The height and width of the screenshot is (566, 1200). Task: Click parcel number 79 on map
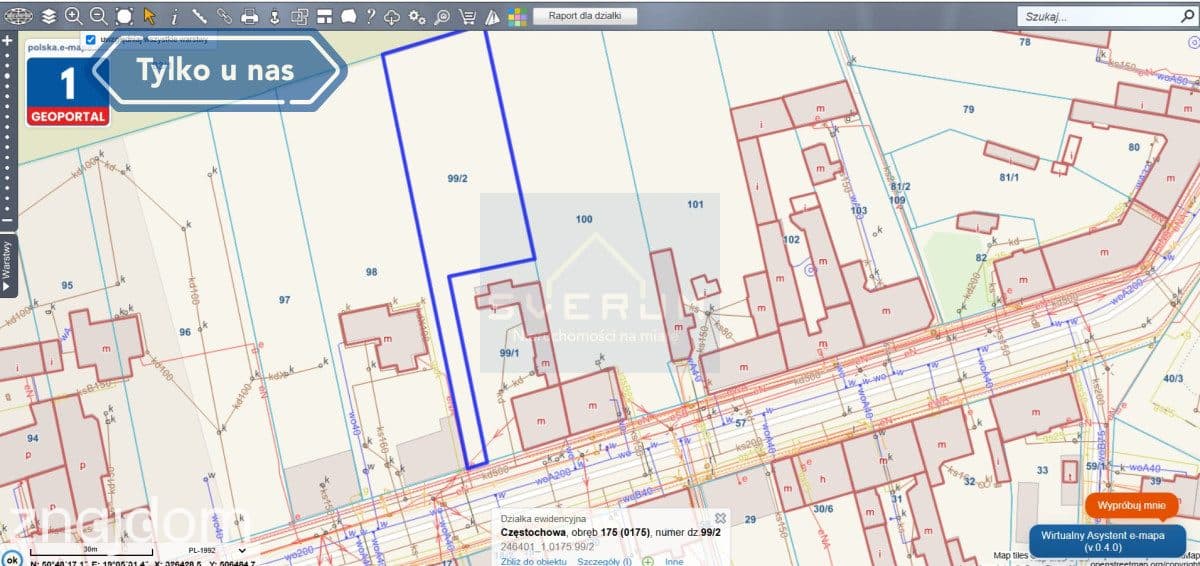[968, 109]
